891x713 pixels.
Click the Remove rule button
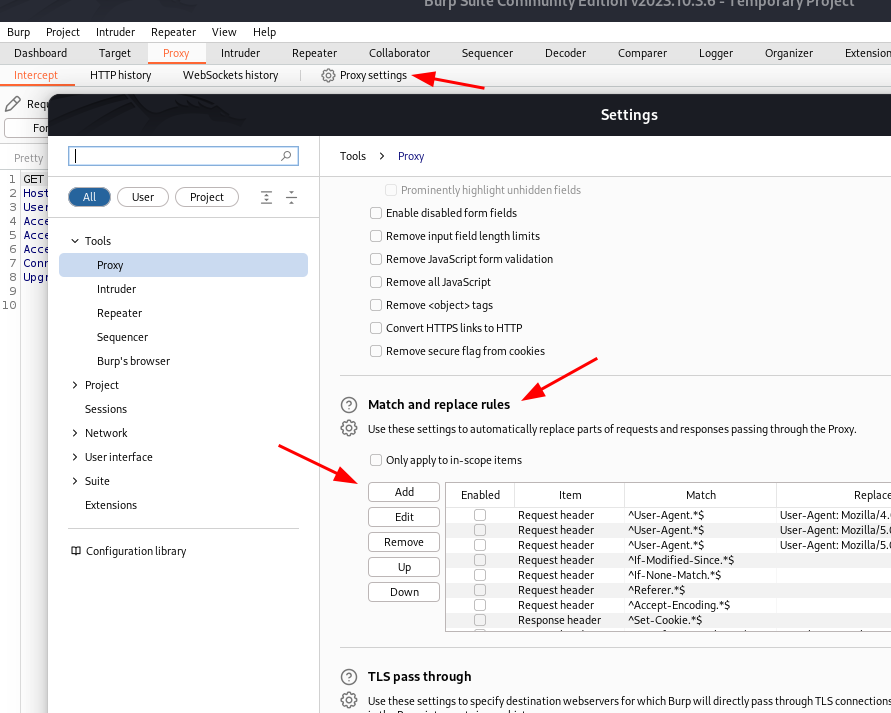click(404, 542)
